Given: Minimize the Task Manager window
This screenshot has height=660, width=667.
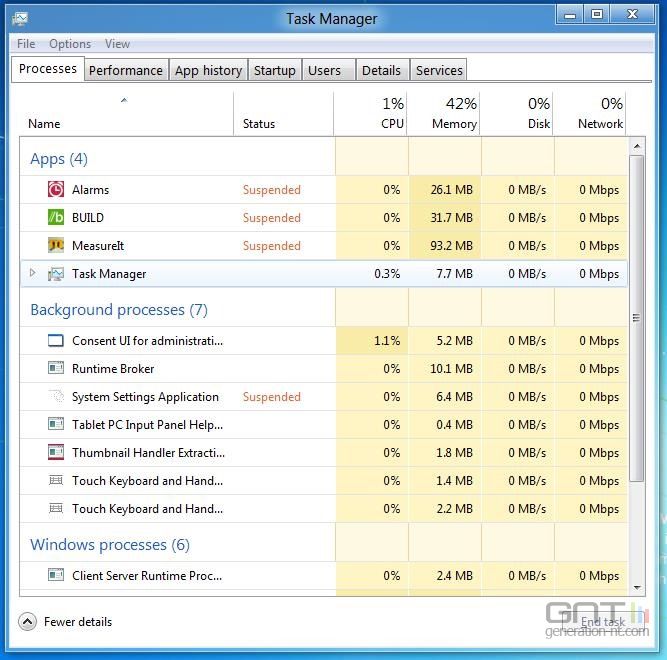Looking at the screenshot, I should click(x=569, y=15).
